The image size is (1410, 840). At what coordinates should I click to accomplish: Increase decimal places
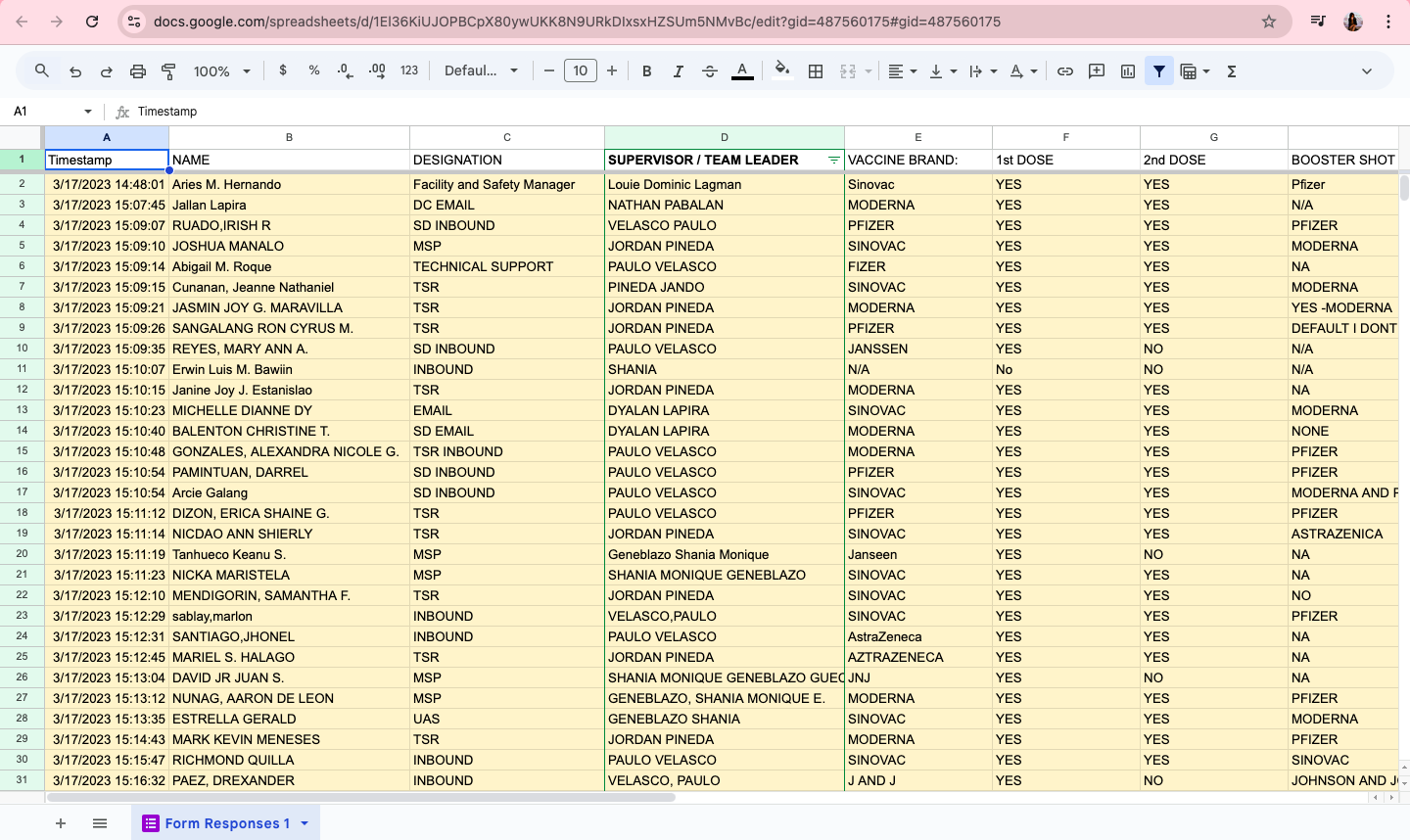pos(377,70)
